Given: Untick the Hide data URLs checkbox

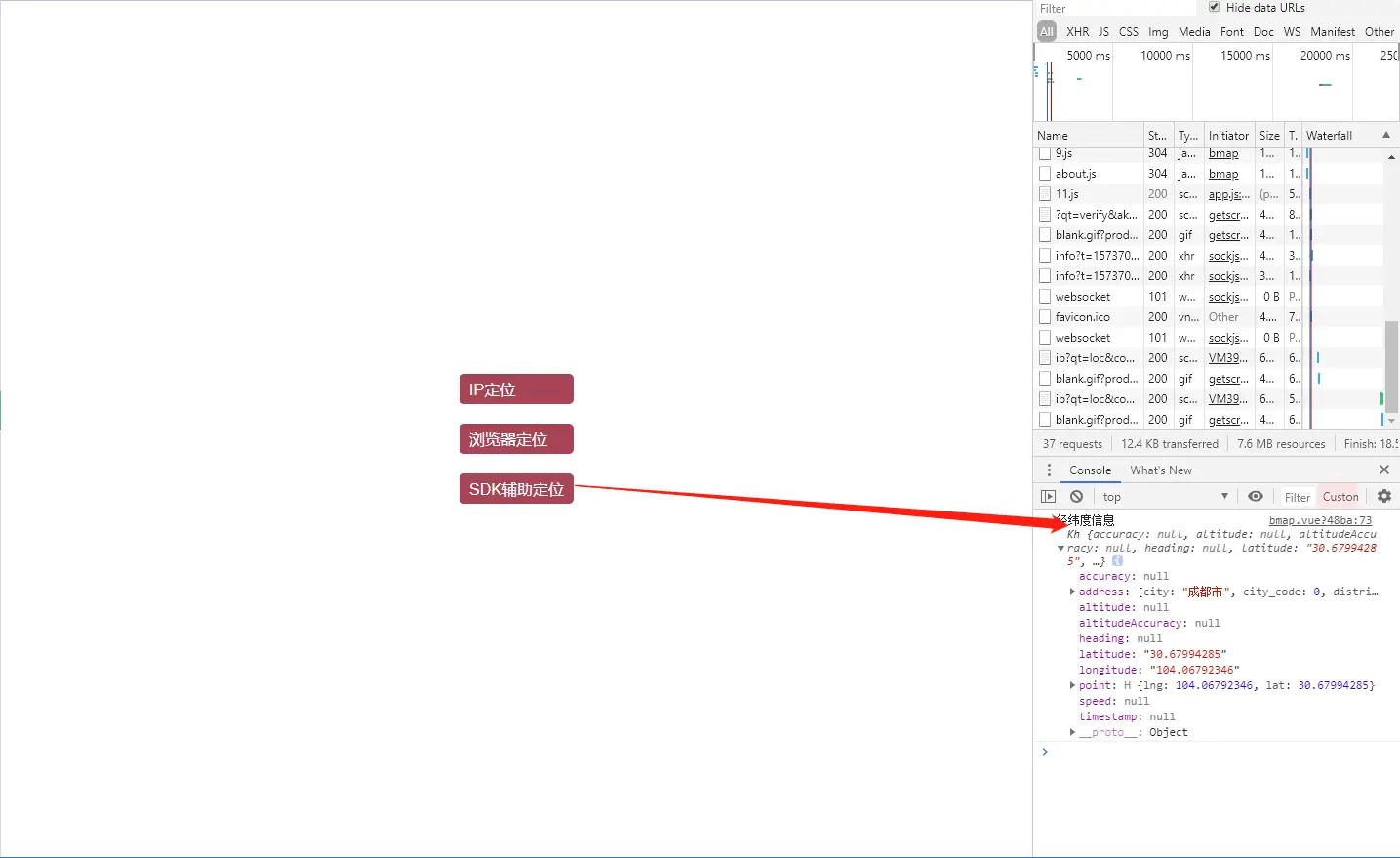Looking at the screenshot, I should point(1215,7).
